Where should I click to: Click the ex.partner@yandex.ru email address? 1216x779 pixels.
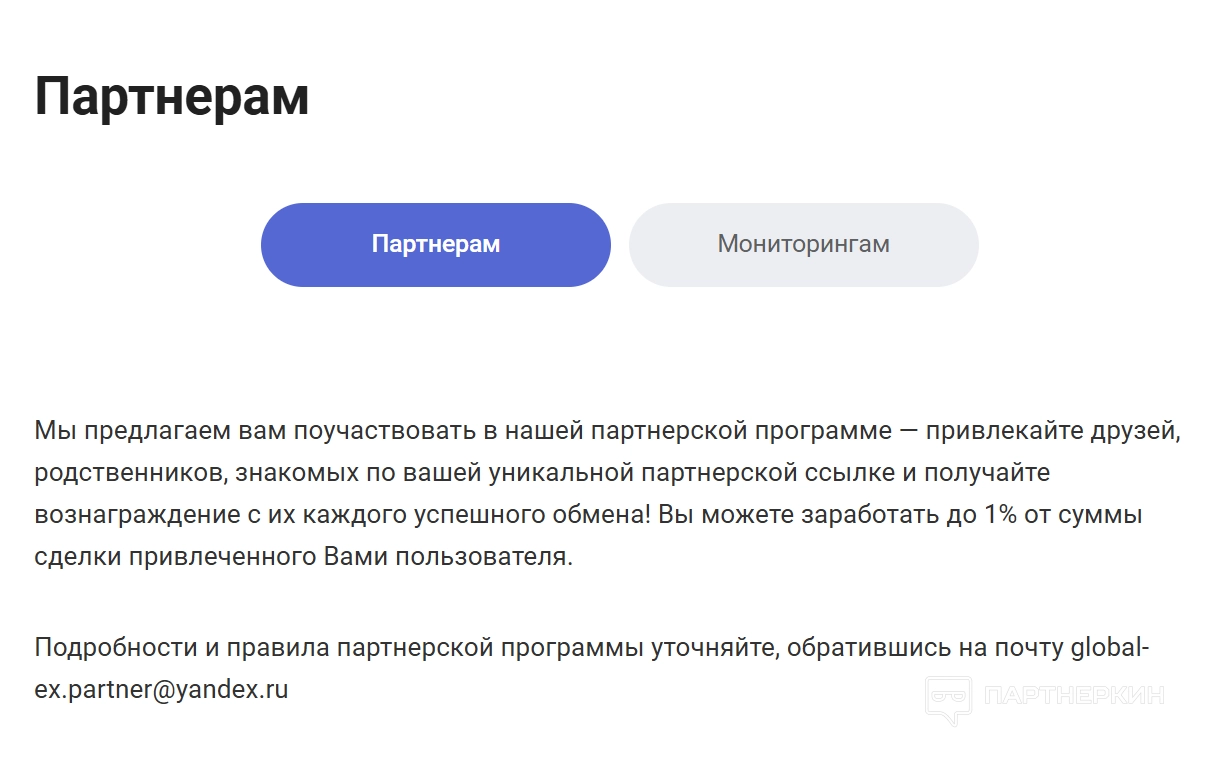tap(161, 689)
